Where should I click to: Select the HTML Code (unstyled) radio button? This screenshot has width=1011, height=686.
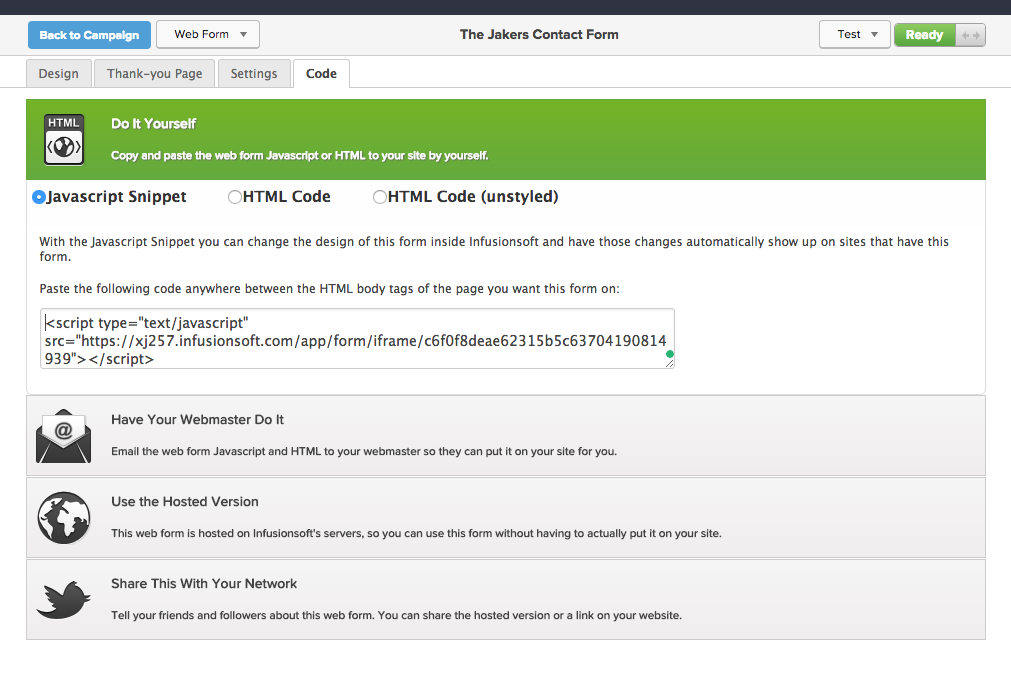[380, 197]
